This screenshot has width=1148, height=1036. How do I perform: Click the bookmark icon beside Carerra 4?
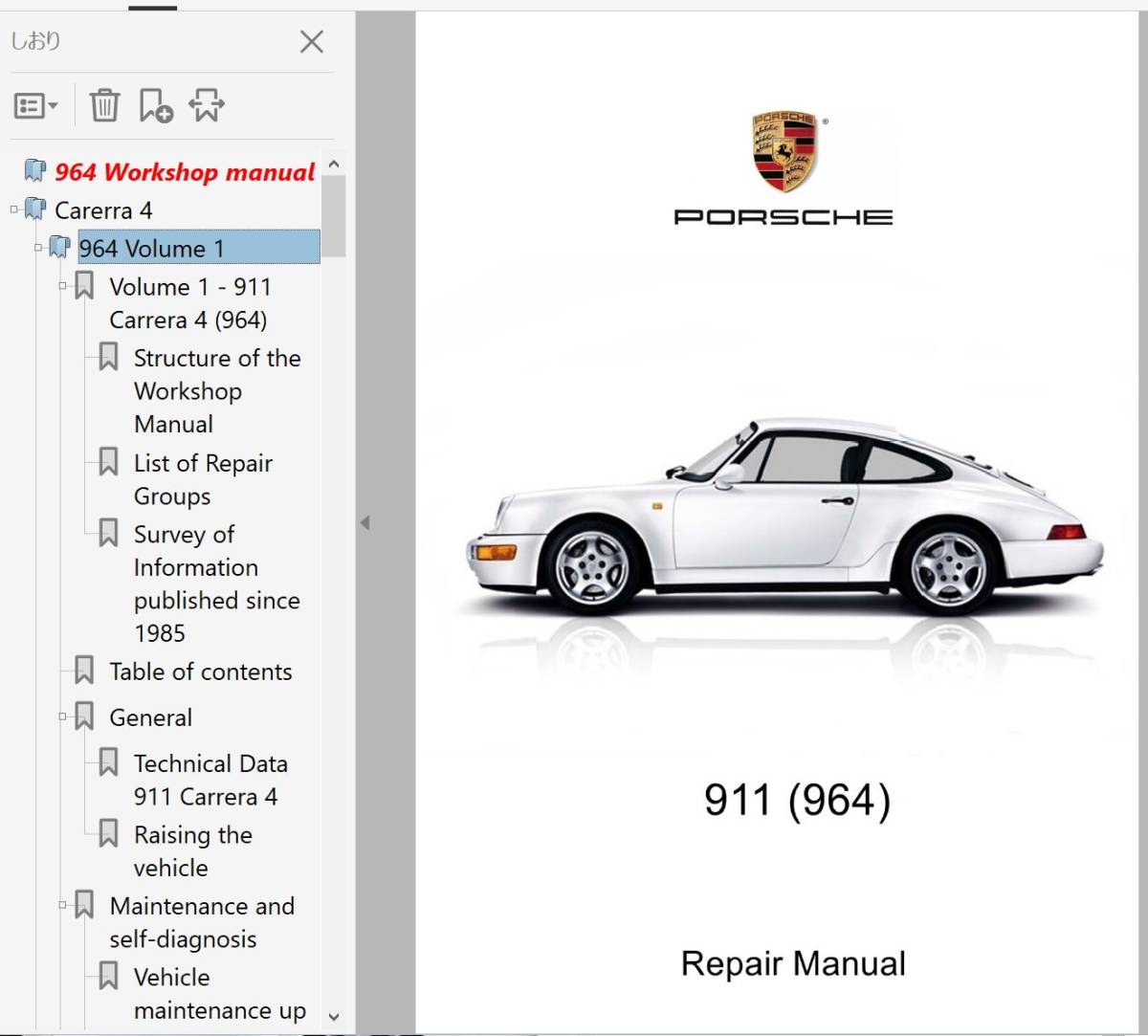pyautogui.click(x=35, y=209)
